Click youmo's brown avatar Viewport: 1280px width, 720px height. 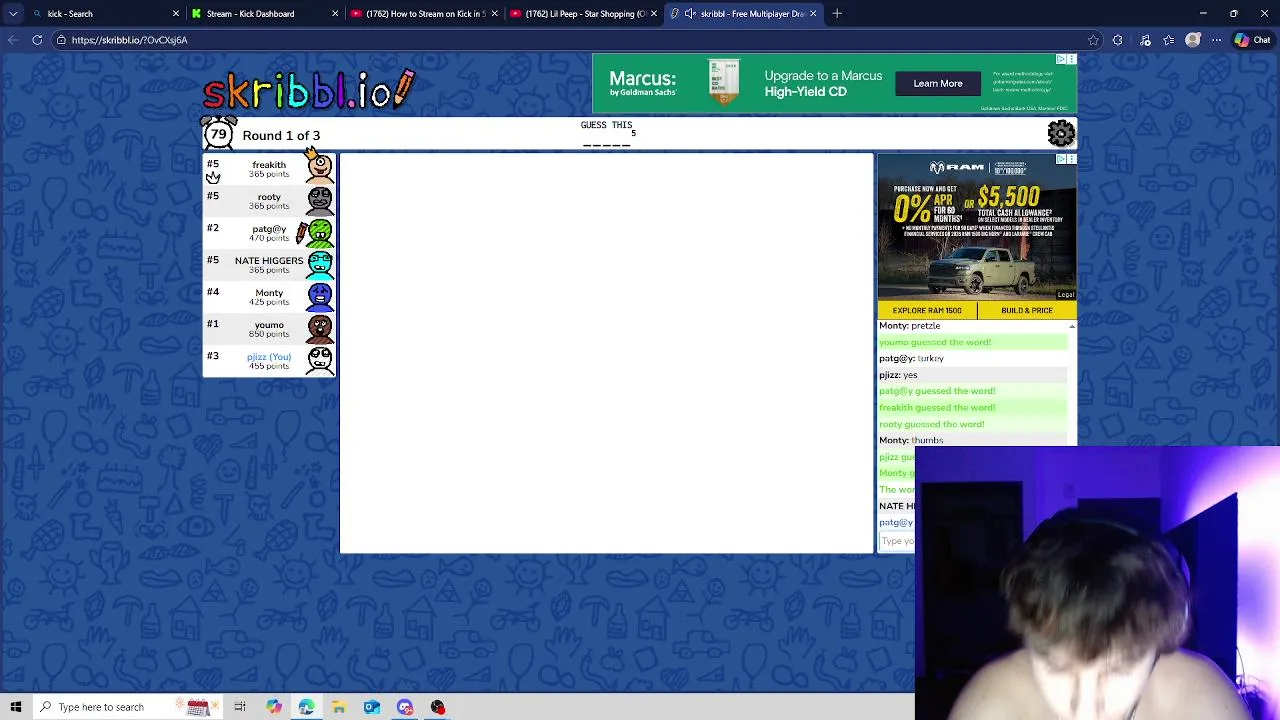click(320, 328)
